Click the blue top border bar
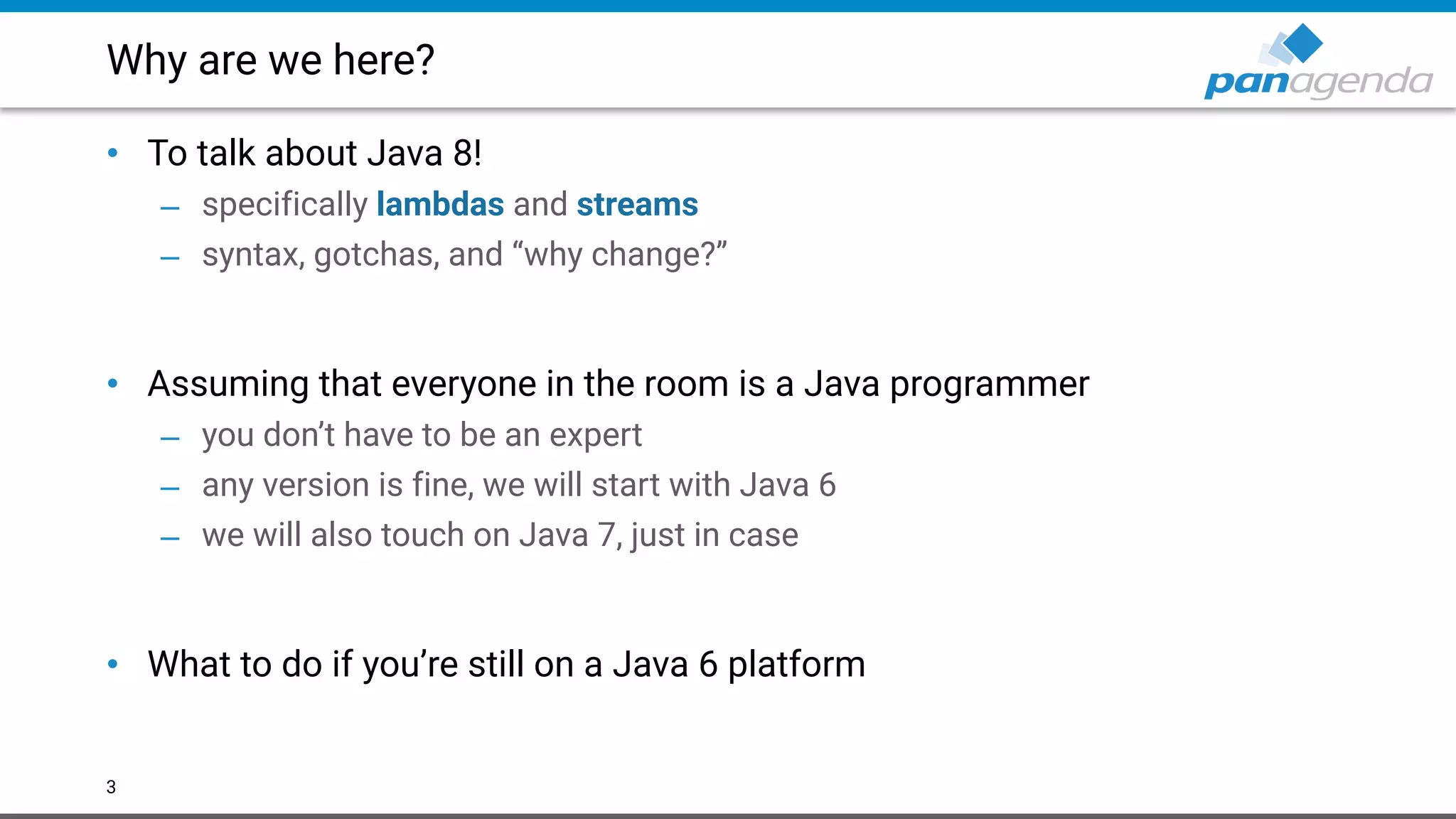1456x819 pixels. click(x=728, y=6)
